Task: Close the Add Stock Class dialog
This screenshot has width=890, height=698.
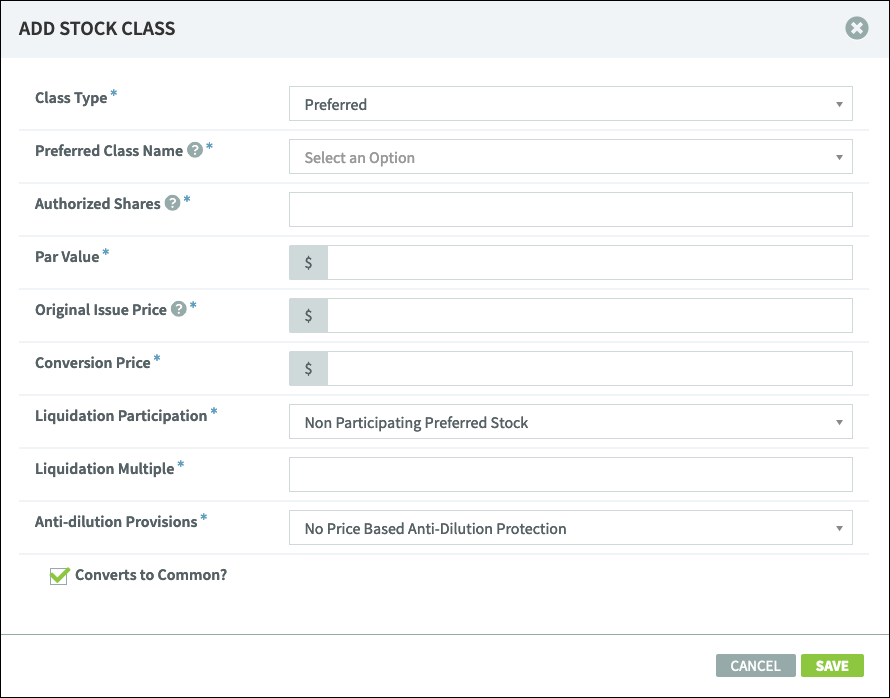Action: click(x=857, y=28)
